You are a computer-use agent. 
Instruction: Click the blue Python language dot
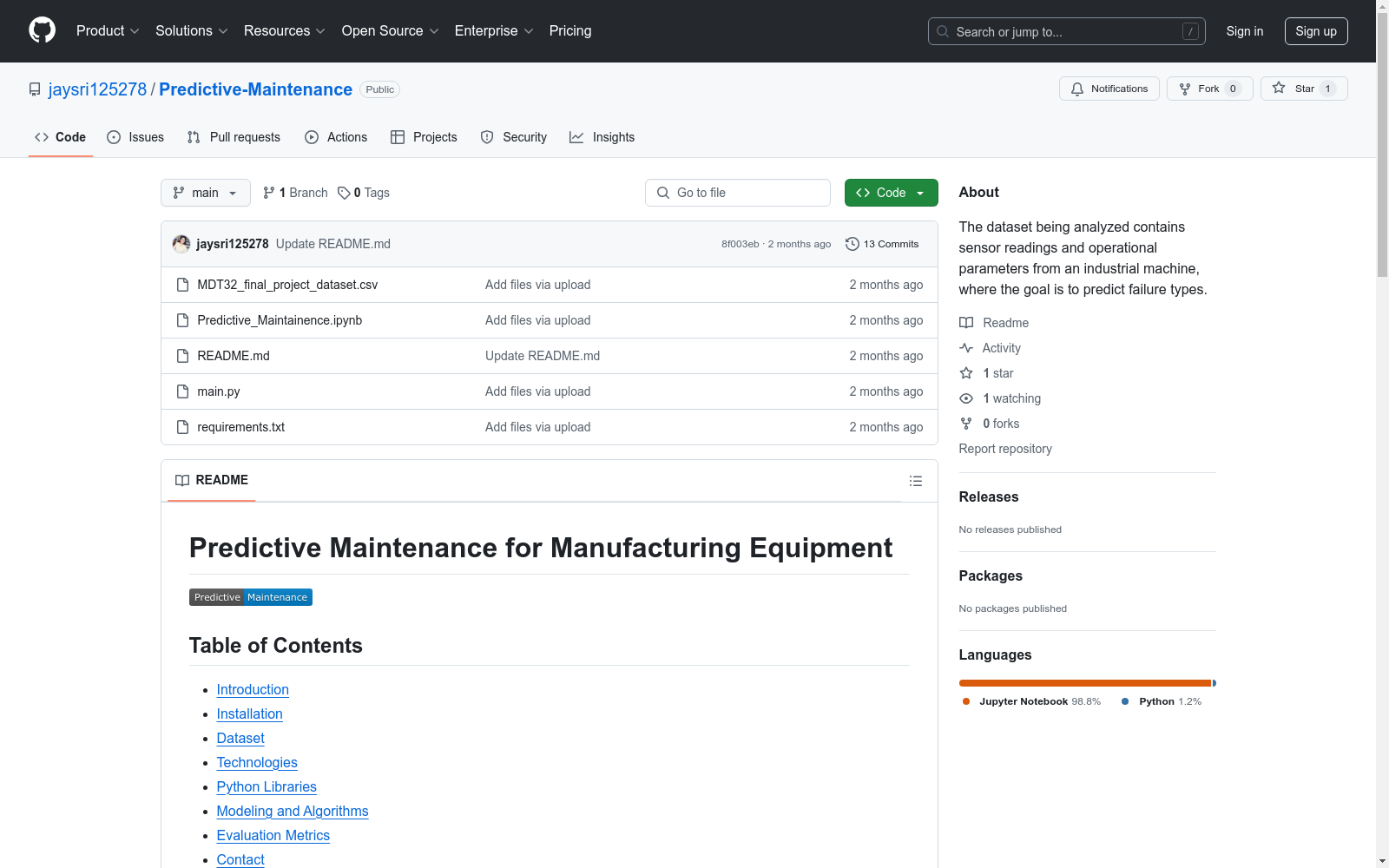(x=1125, y=701)
